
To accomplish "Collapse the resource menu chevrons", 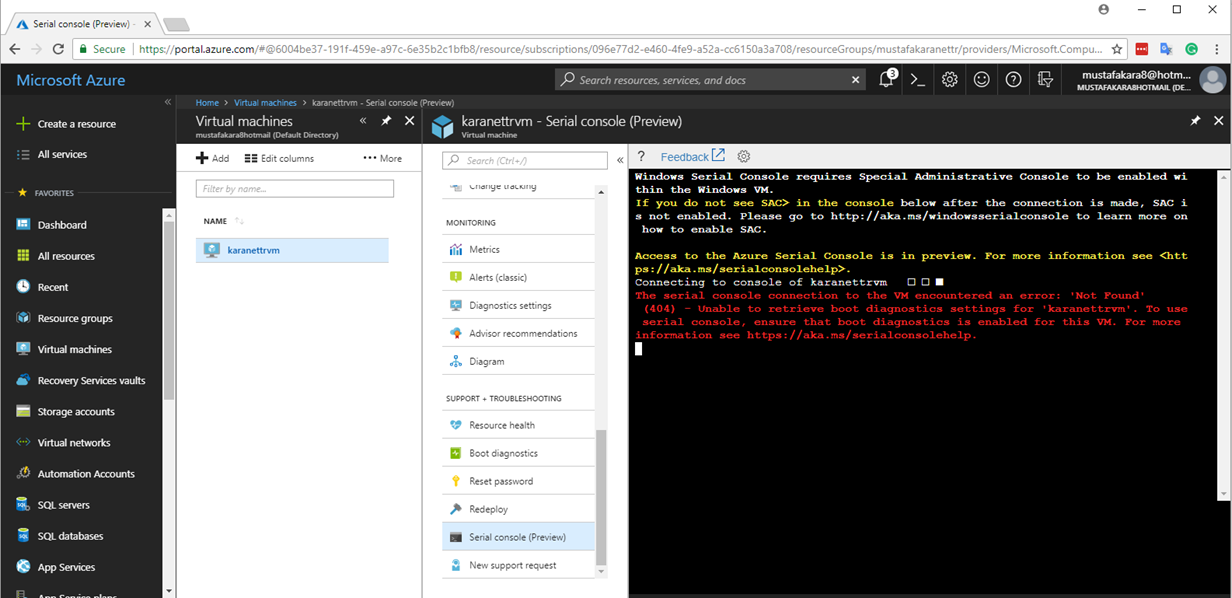I will coord(620,160).
